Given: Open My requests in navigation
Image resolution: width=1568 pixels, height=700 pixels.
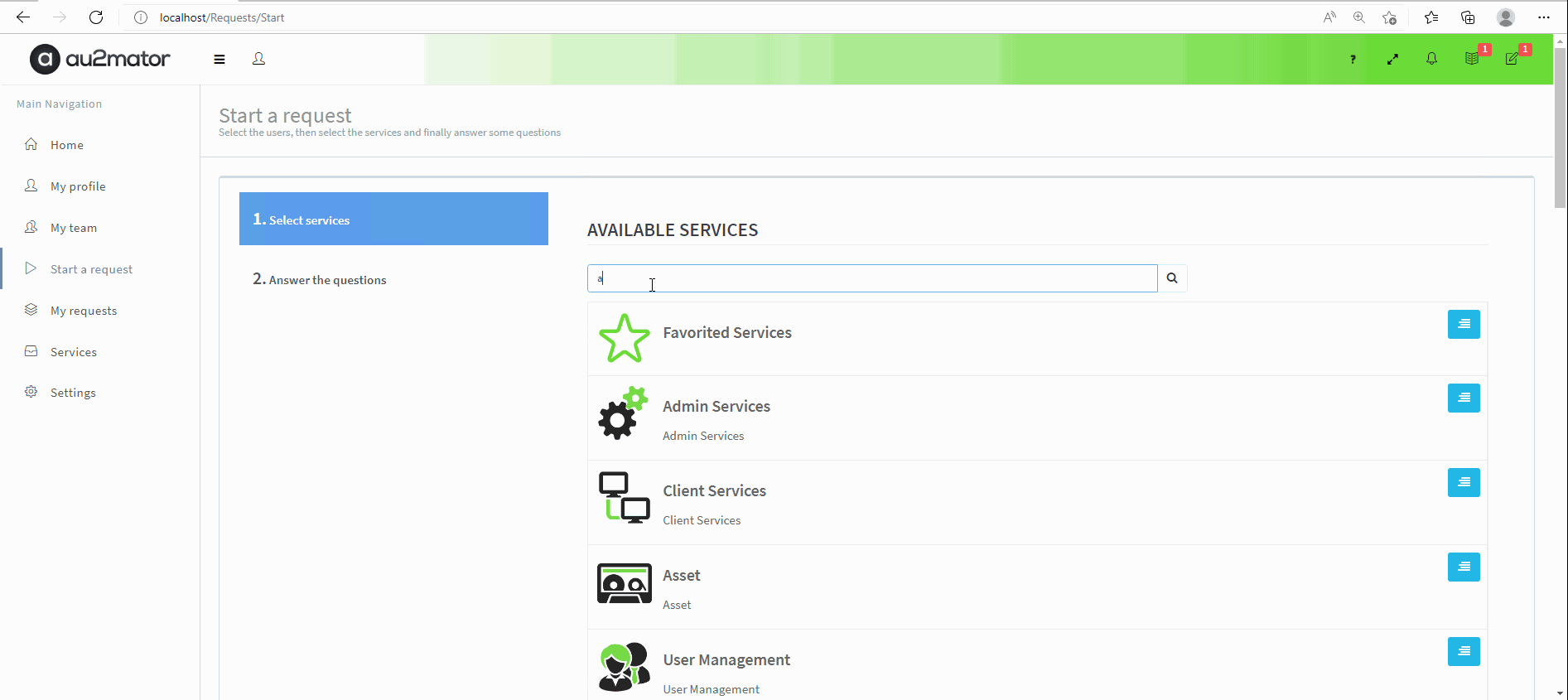Looking at the screenshot, I should [83, 311].
